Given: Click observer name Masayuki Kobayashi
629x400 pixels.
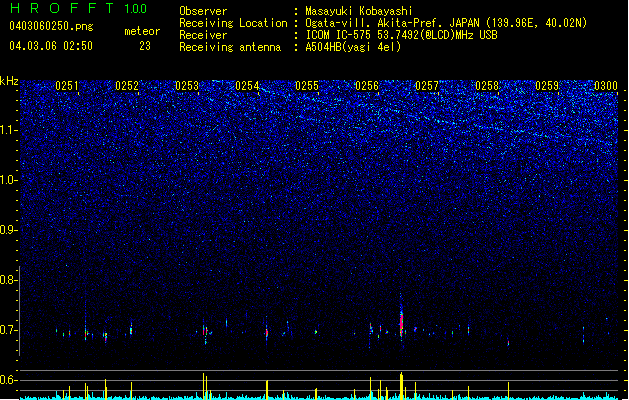Looking at the screenshot, I should (x=359, y=11).
